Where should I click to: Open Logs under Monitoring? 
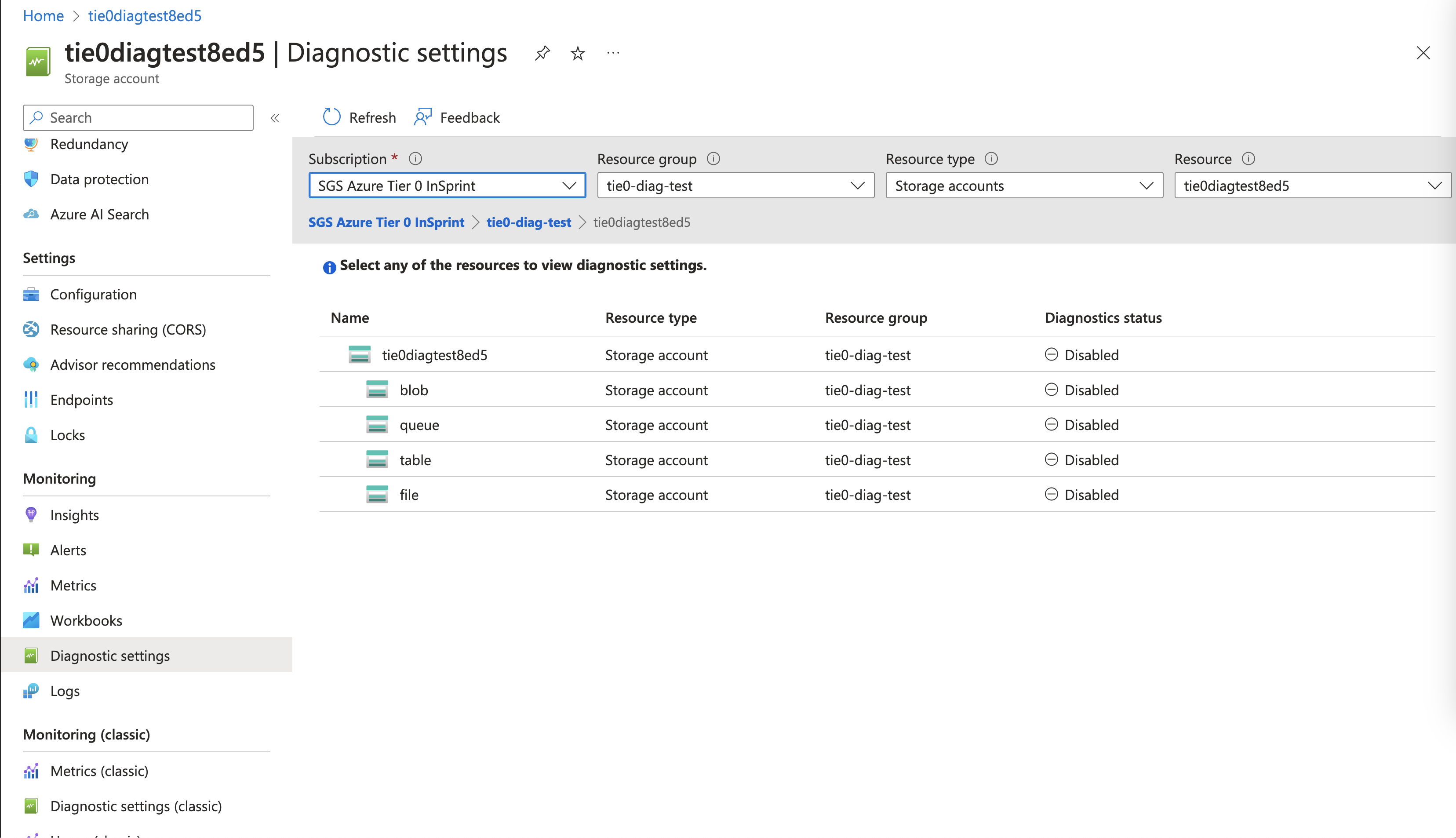coord(65,691)
